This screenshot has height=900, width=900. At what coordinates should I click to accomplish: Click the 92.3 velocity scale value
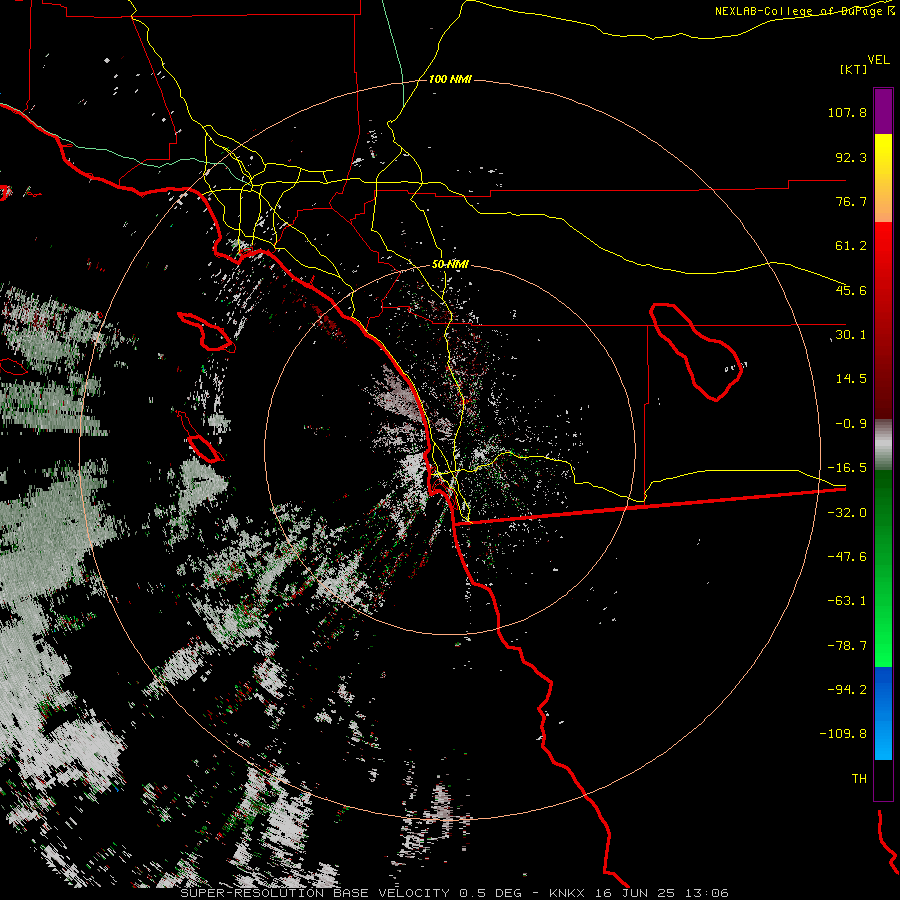851,157
